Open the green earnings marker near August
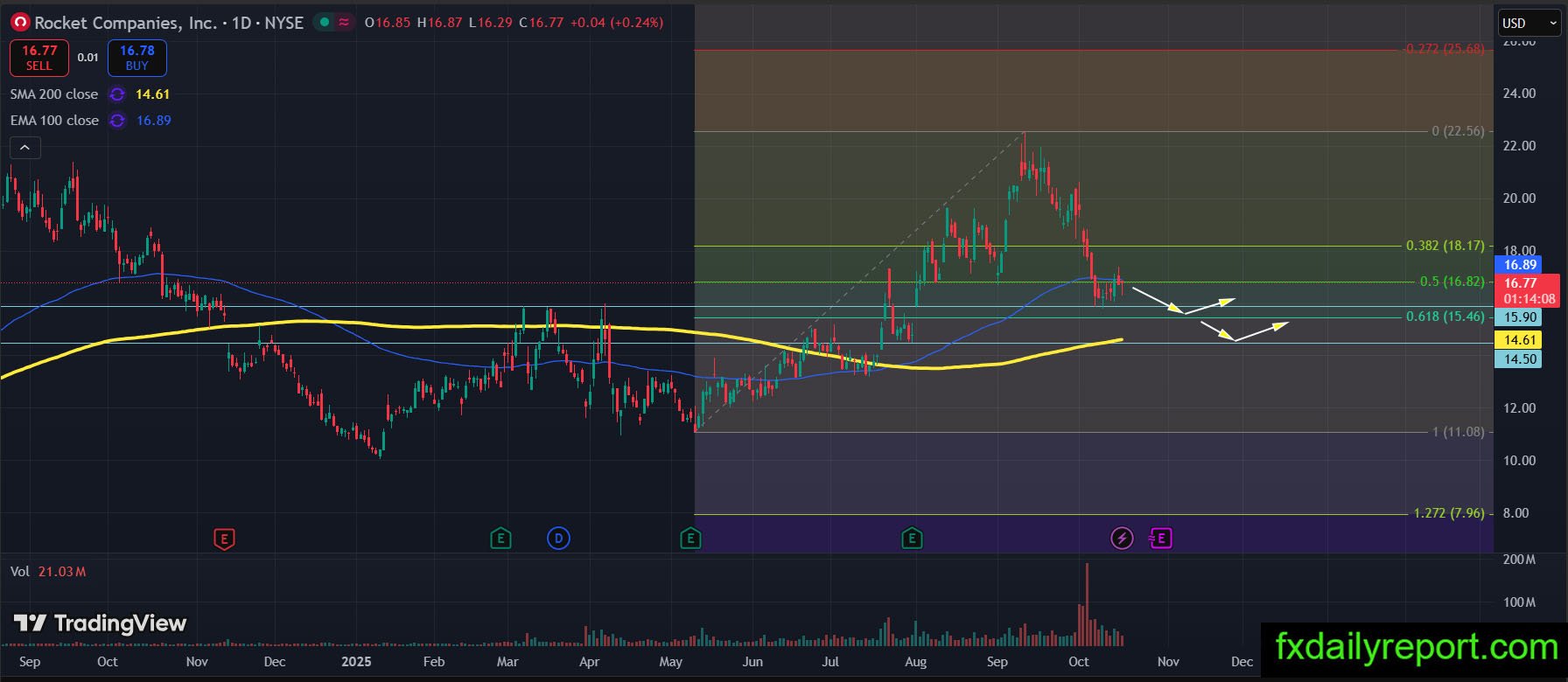 [912, 539]
